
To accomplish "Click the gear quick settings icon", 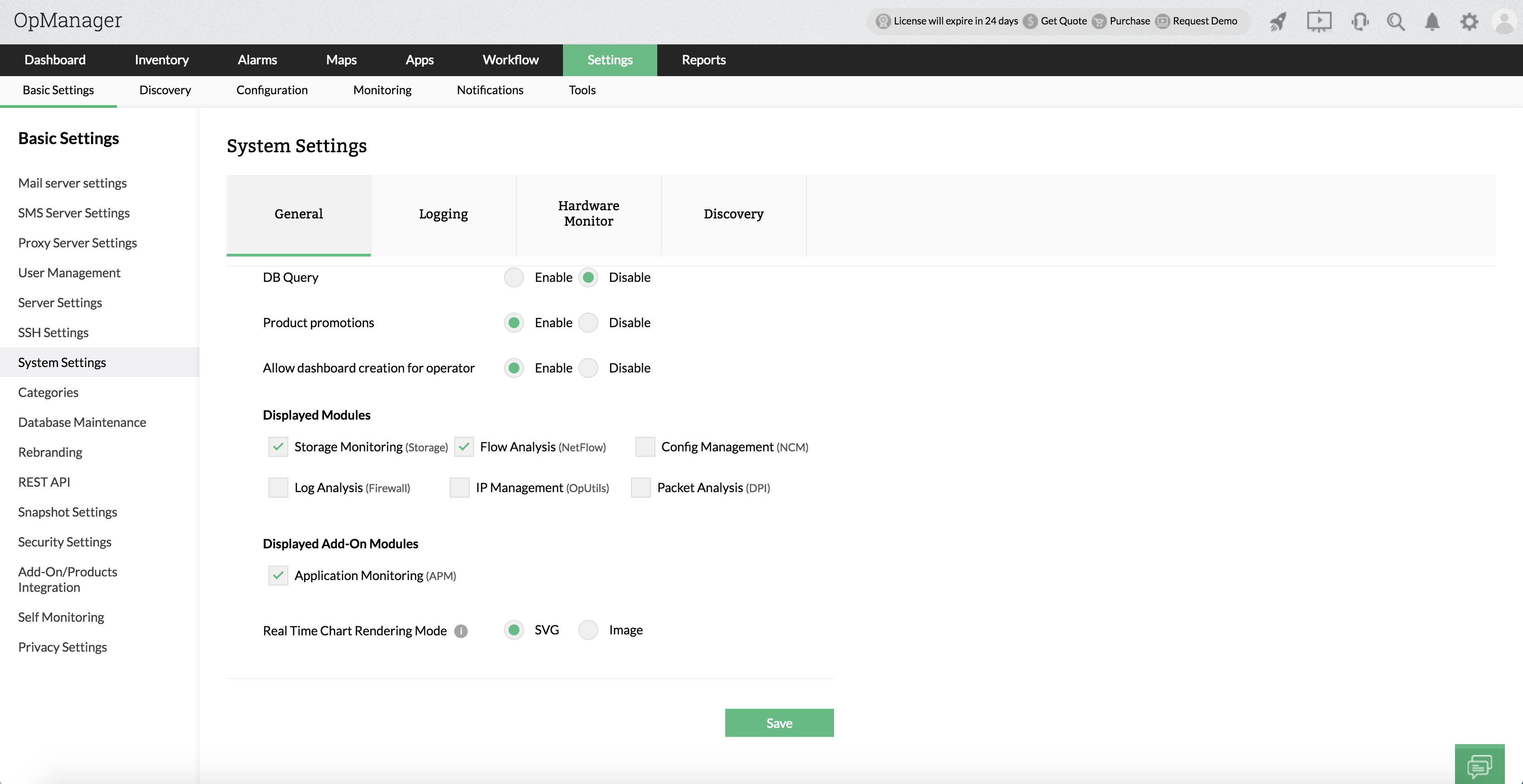I will click(x=1469, y=22).
